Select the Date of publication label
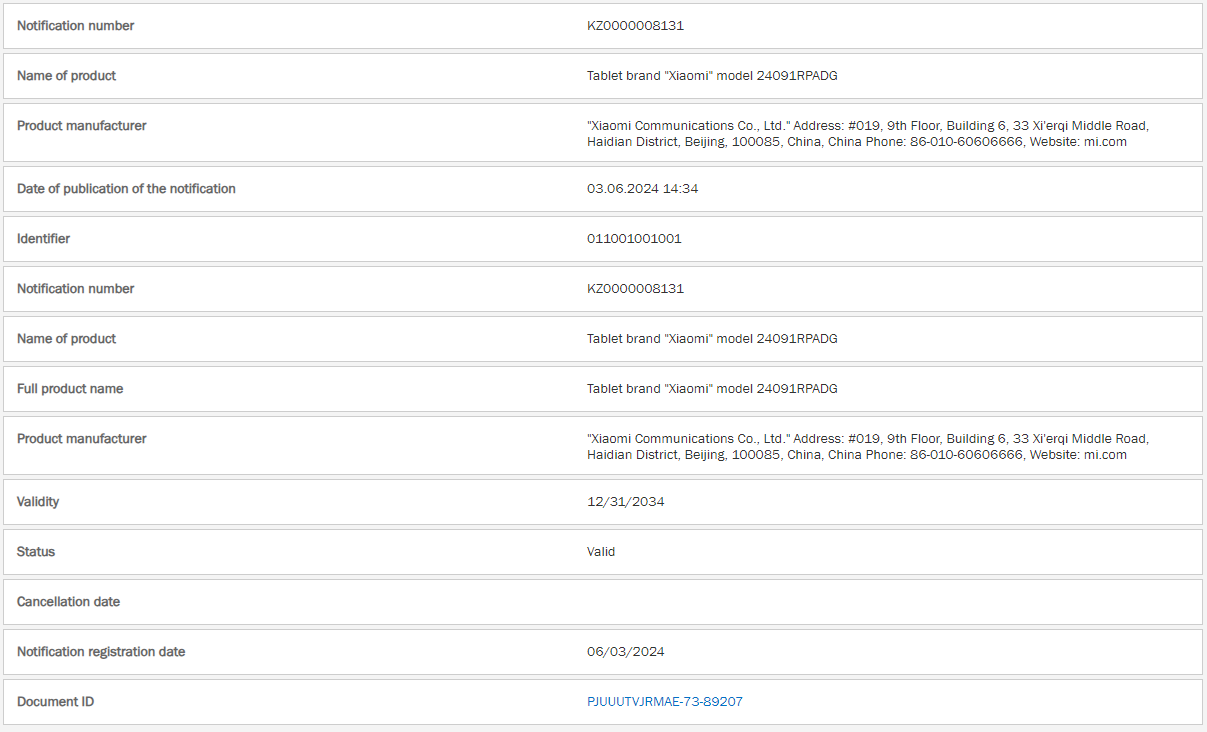Viewport: 1207px width, 732px height. [126, 189]
